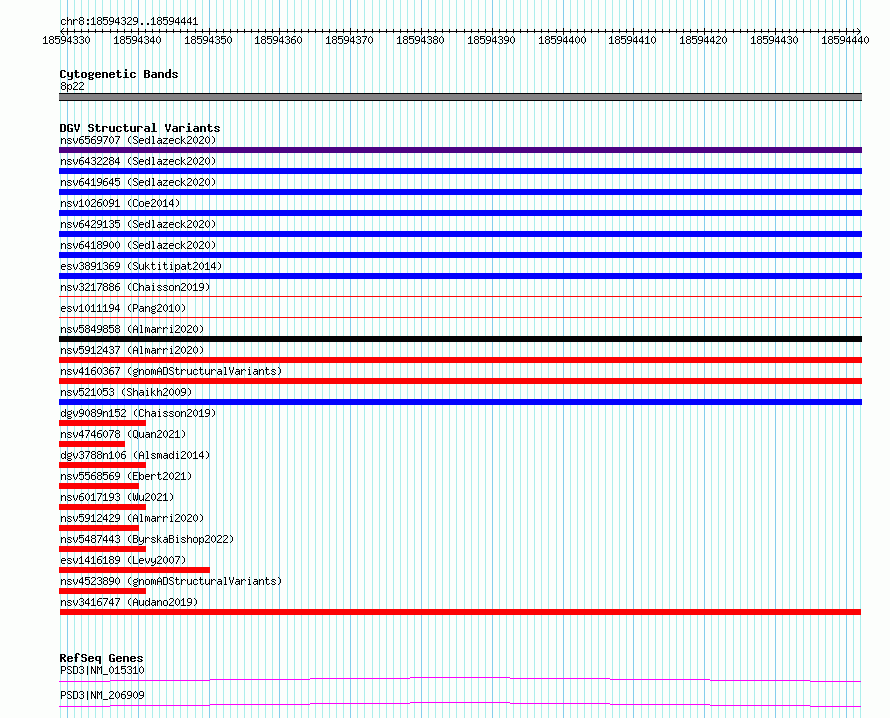The height and width of the screenshot is (718, 890).
Task: Click the blue esv3891369 variant bar
Action: [460, 276]
